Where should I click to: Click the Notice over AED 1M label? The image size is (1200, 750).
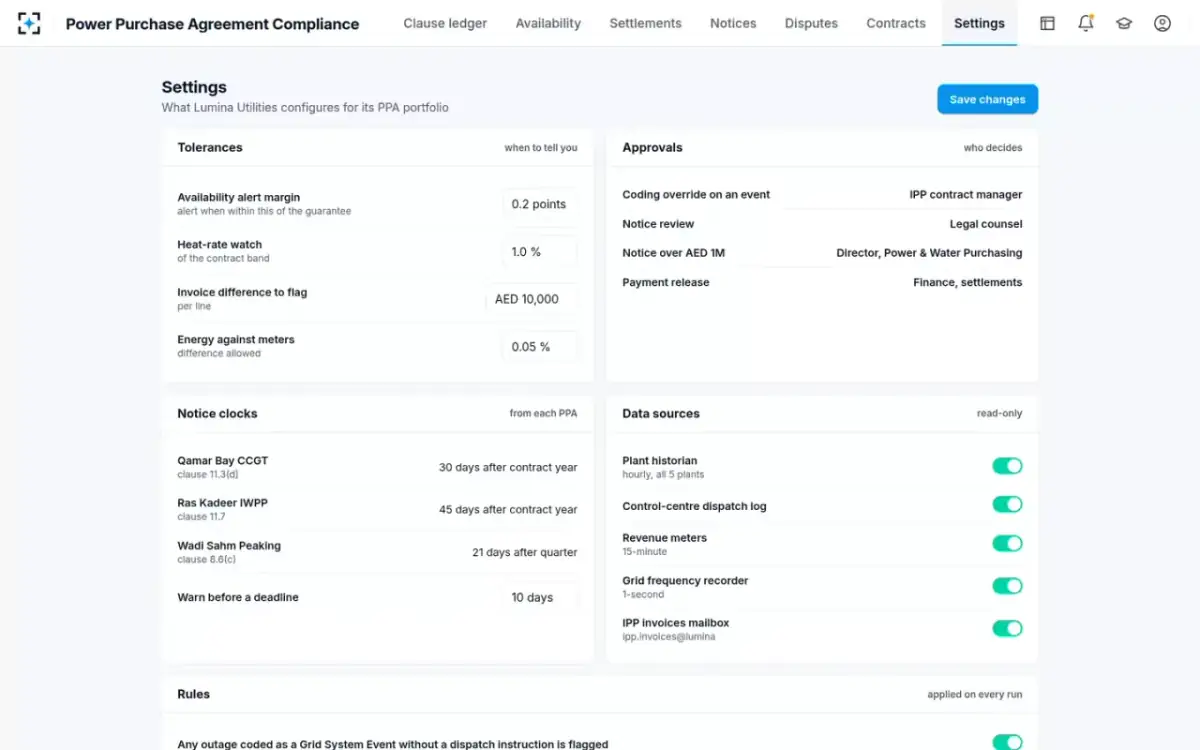pyautogui.click(x=673, y=253)
